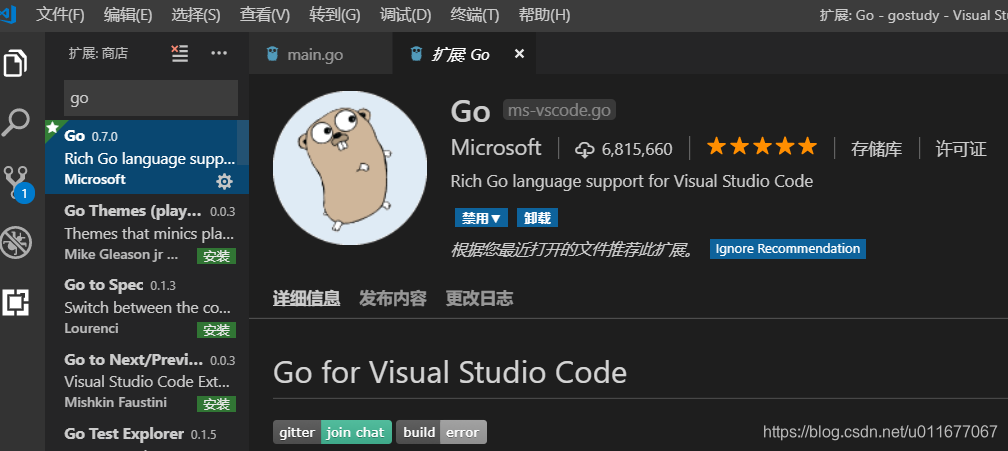Click the ms-vscode.go identifier label

click(x=559, y=111)
